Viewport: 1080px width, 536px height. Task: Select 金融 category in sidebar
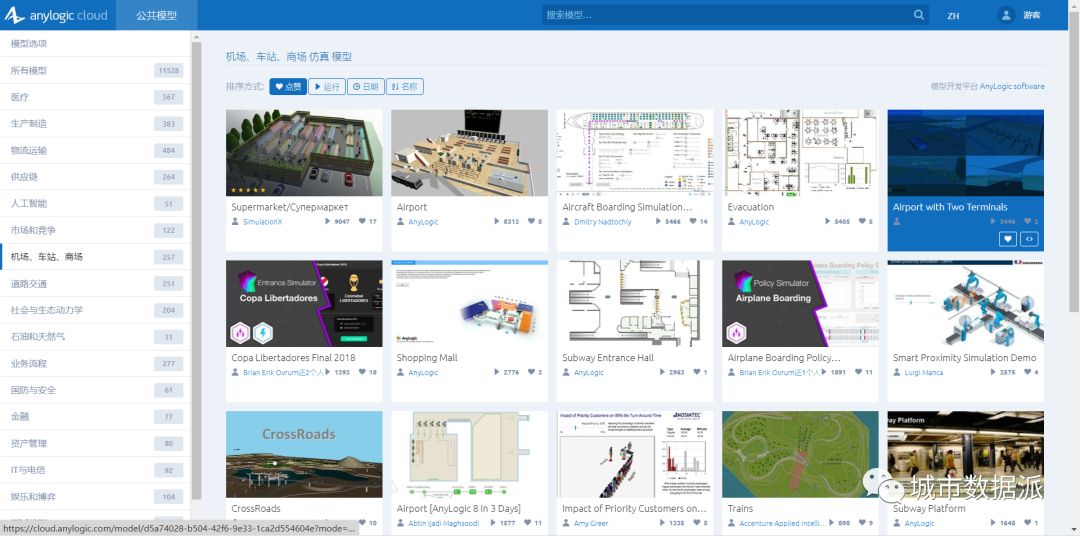[x=96, y=417]
